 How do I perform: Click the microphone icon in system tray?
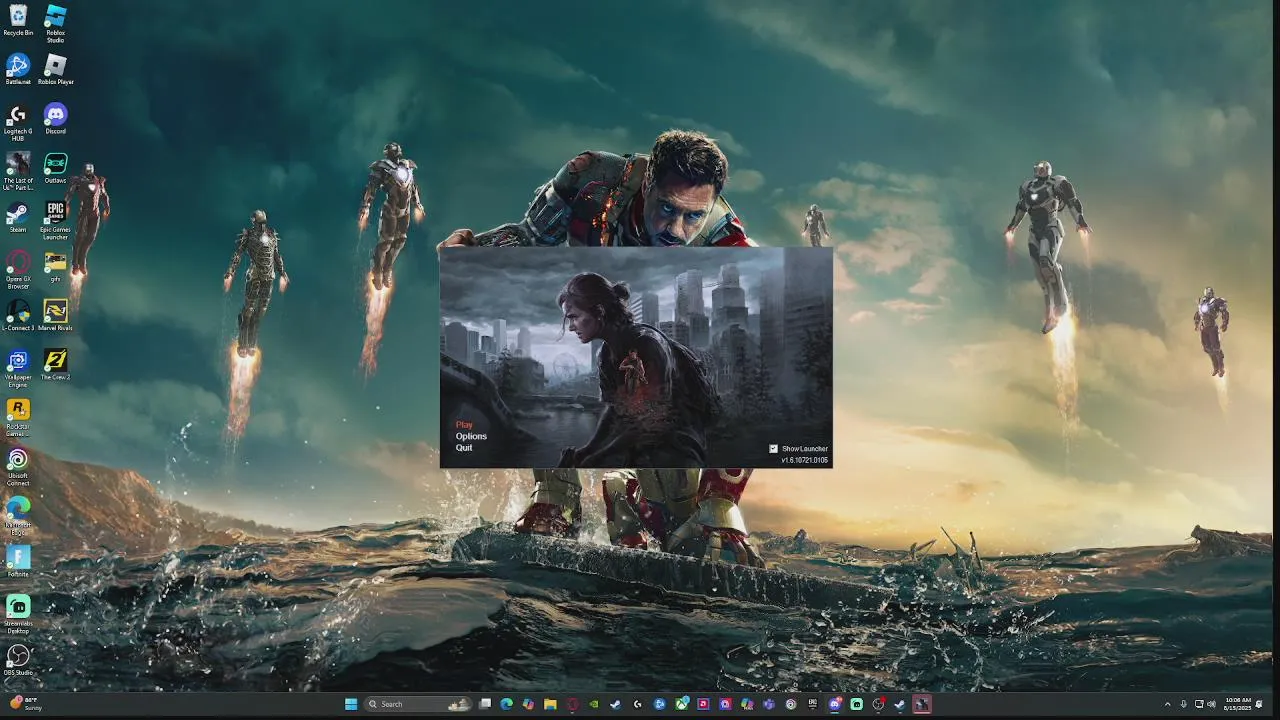[1184, 704]
